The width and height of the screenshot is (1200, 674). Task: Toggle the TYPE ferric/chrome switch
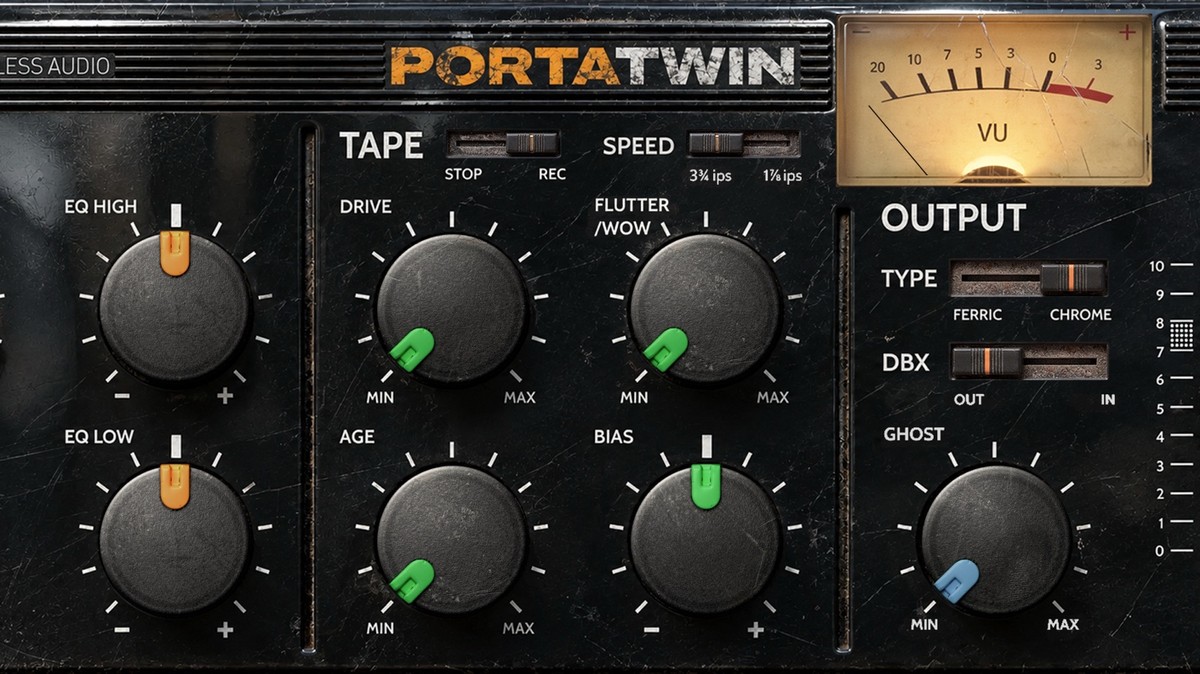click(1029, 279)
